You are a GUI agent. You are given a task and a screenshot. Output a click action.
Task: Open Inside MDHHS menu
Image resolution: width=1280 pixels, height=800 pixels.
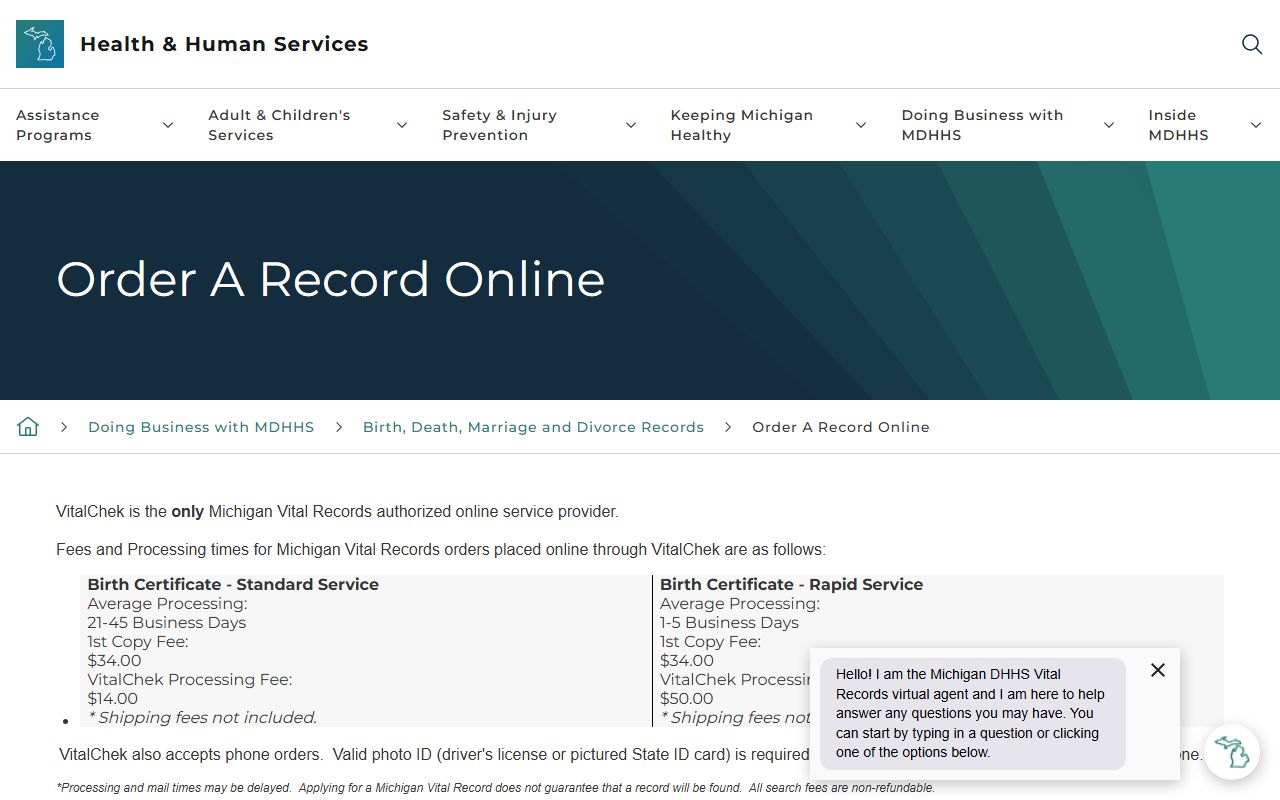tap(1178, 125)
